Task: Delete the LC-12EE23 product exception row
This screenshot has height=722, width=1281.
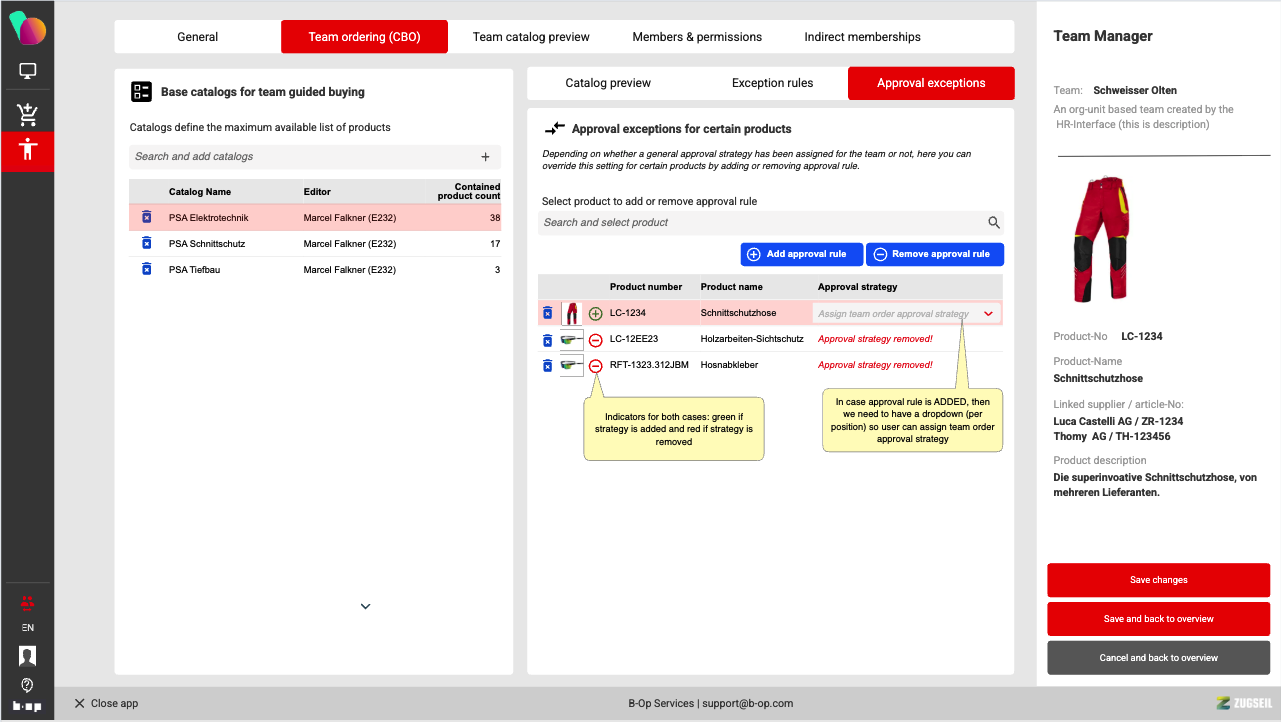Action: (547, 340)
